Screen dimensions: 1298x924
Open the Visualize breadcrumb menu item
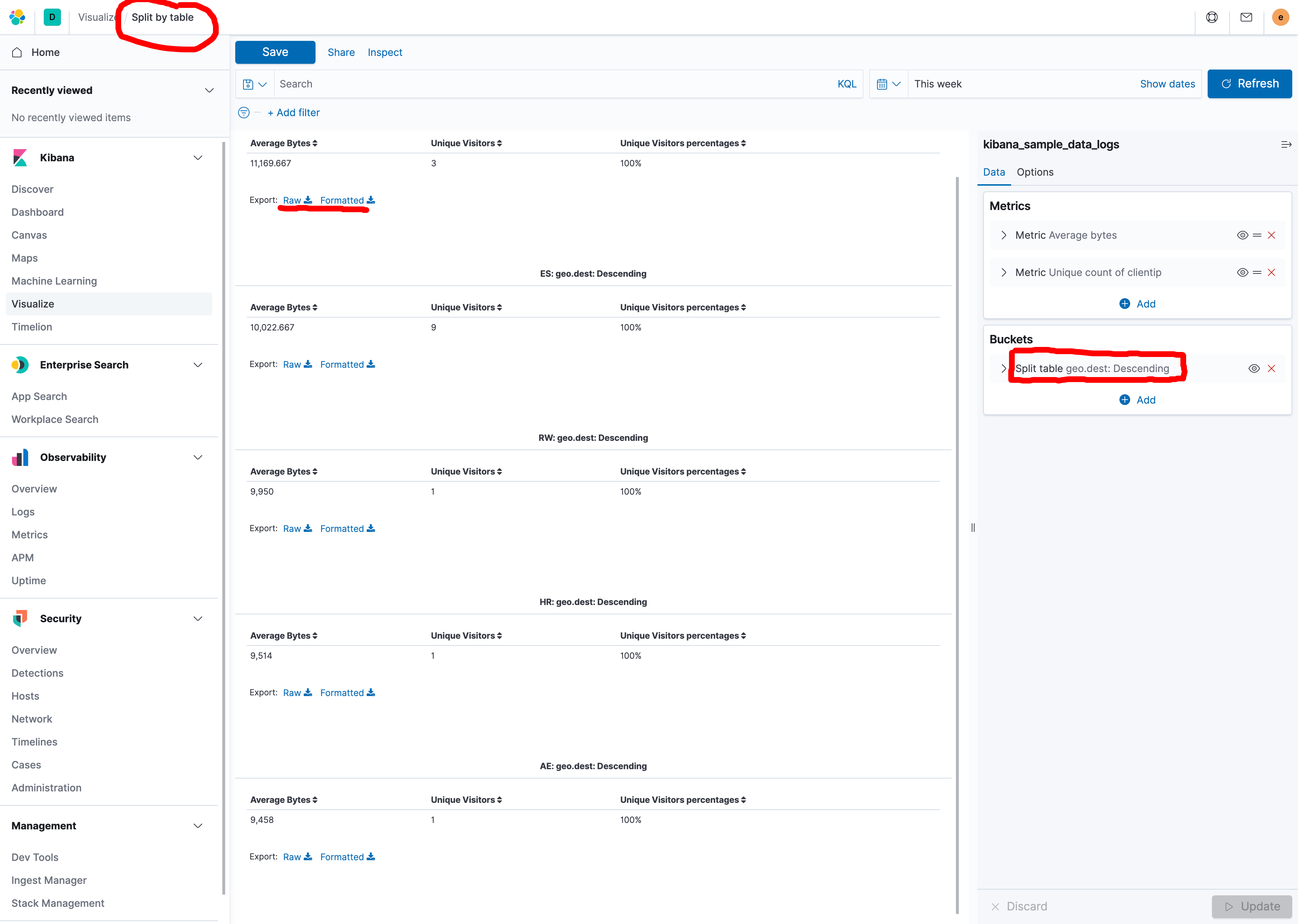pyautogui.click(x=97, y=17)
